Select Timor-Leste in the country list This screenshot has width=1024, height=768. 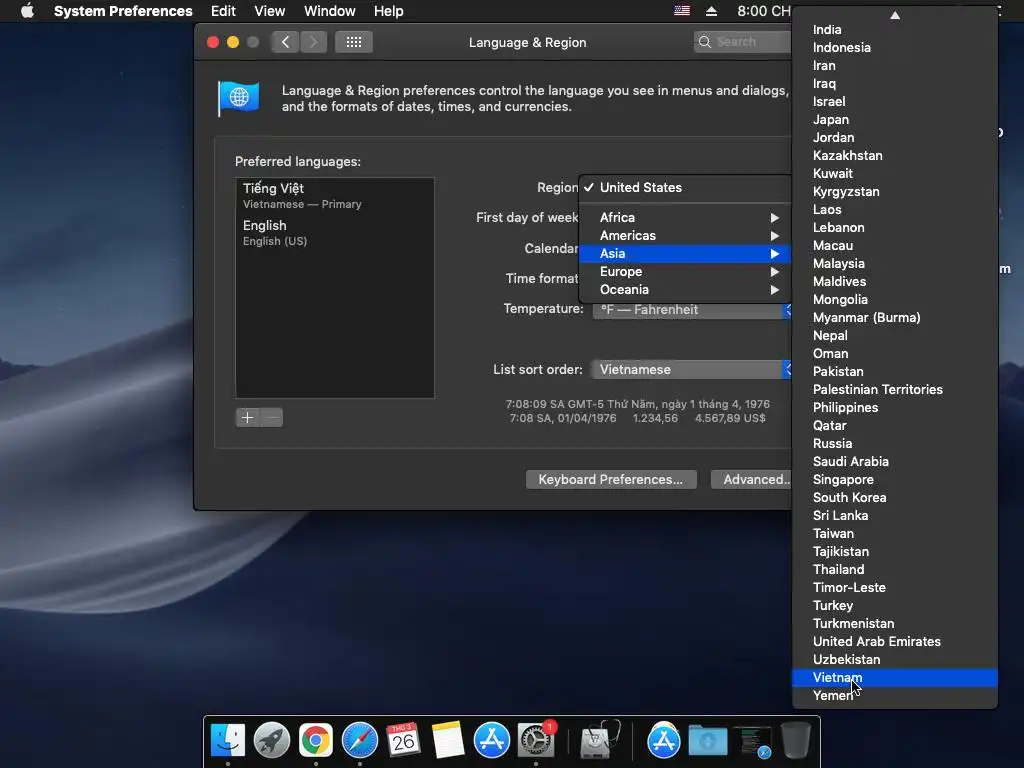pyautogui.click(x=895, y=588)
